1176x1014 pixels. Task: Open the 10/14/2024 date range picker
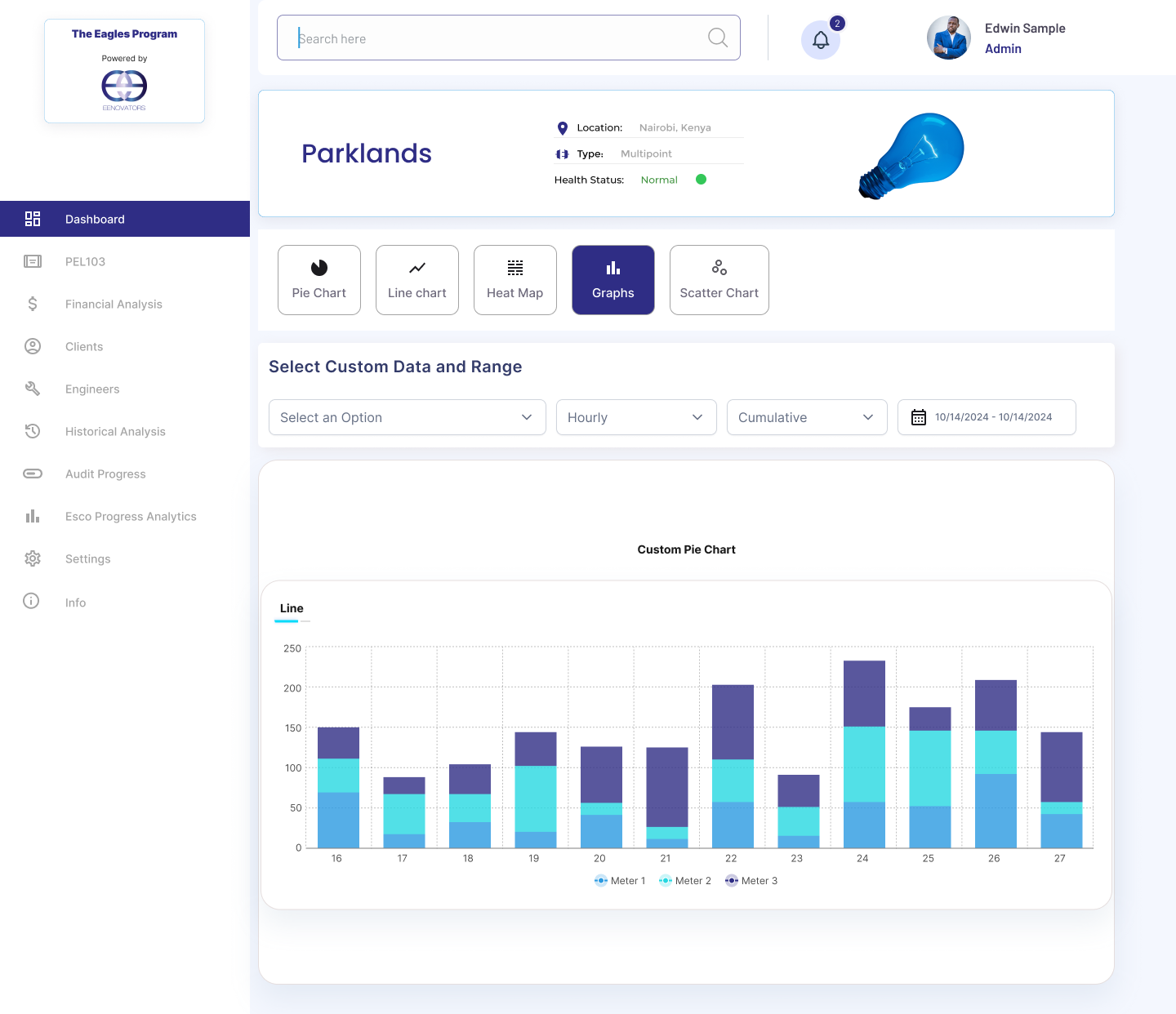click(x=987, y=417)
